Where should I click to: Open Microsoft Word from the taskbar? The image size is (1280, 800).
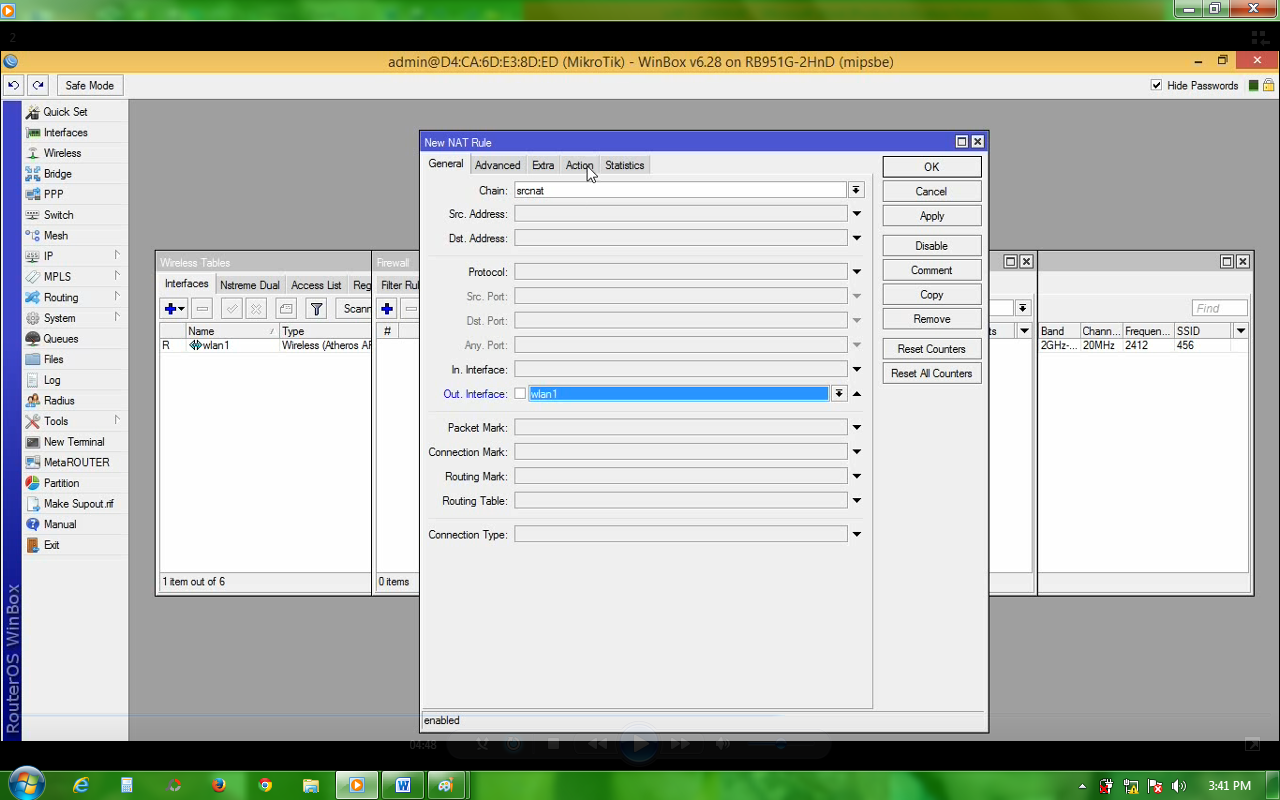pos(403,785)
